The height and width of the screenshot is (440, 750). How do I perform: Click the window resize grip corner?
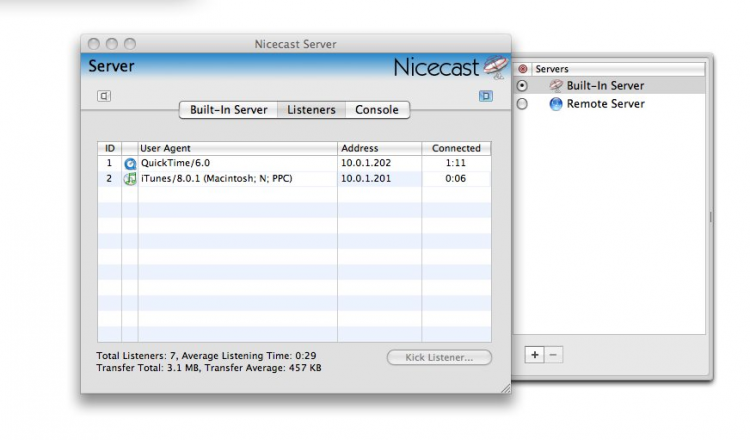pyautogui.click(x=506, y=388)
